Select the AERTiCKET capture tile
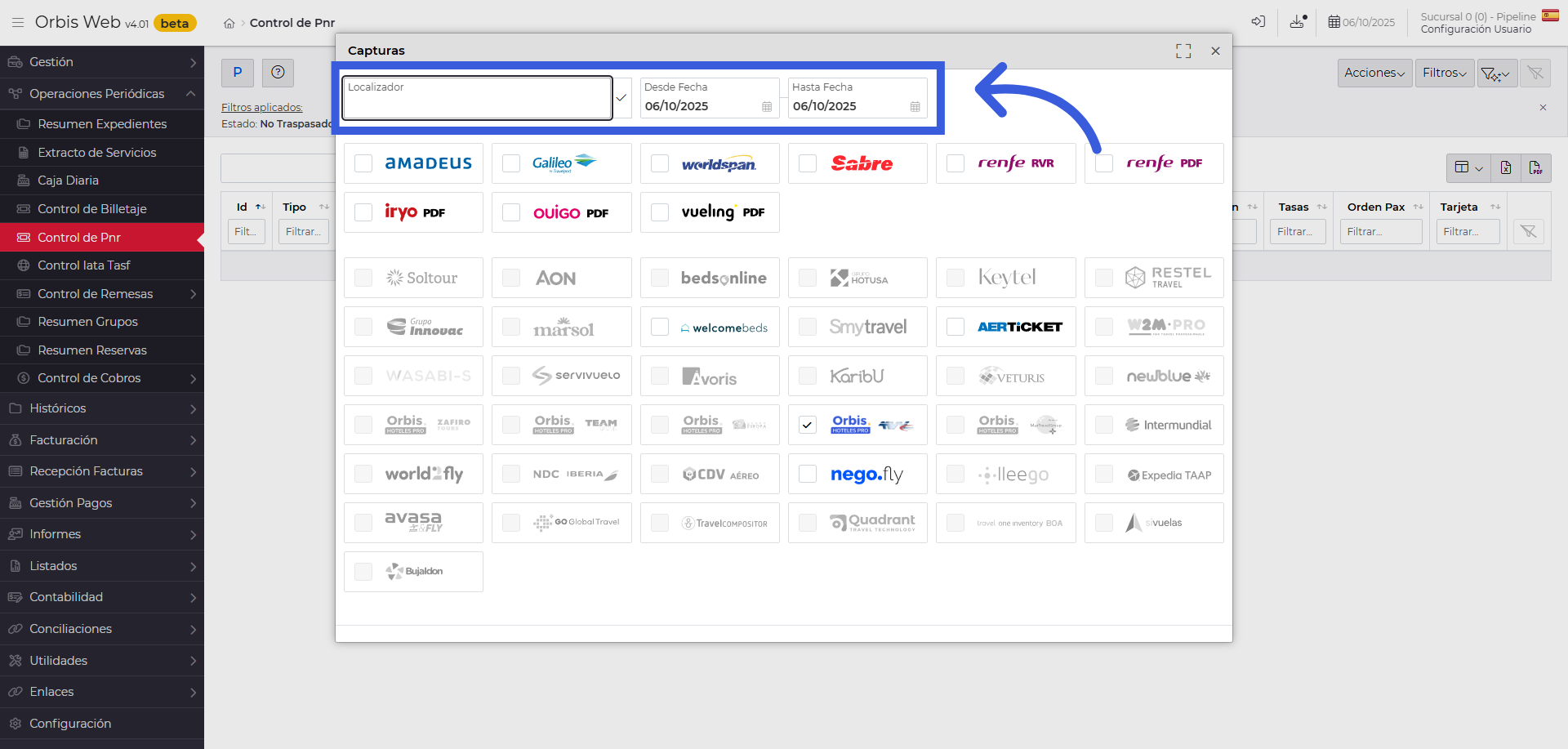1568x749 pixels. pyautogui.click(x=1006, y=327)
